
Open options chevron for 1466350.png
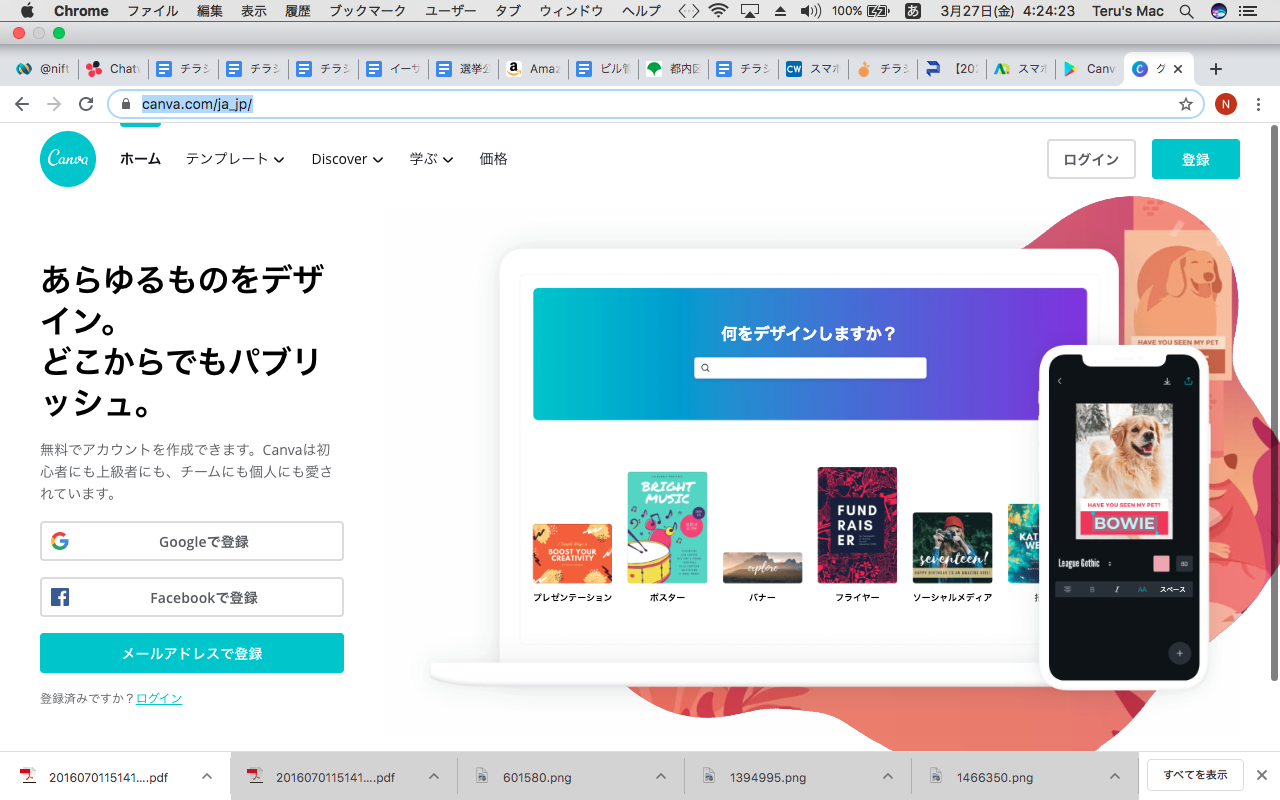(1115, 776)
